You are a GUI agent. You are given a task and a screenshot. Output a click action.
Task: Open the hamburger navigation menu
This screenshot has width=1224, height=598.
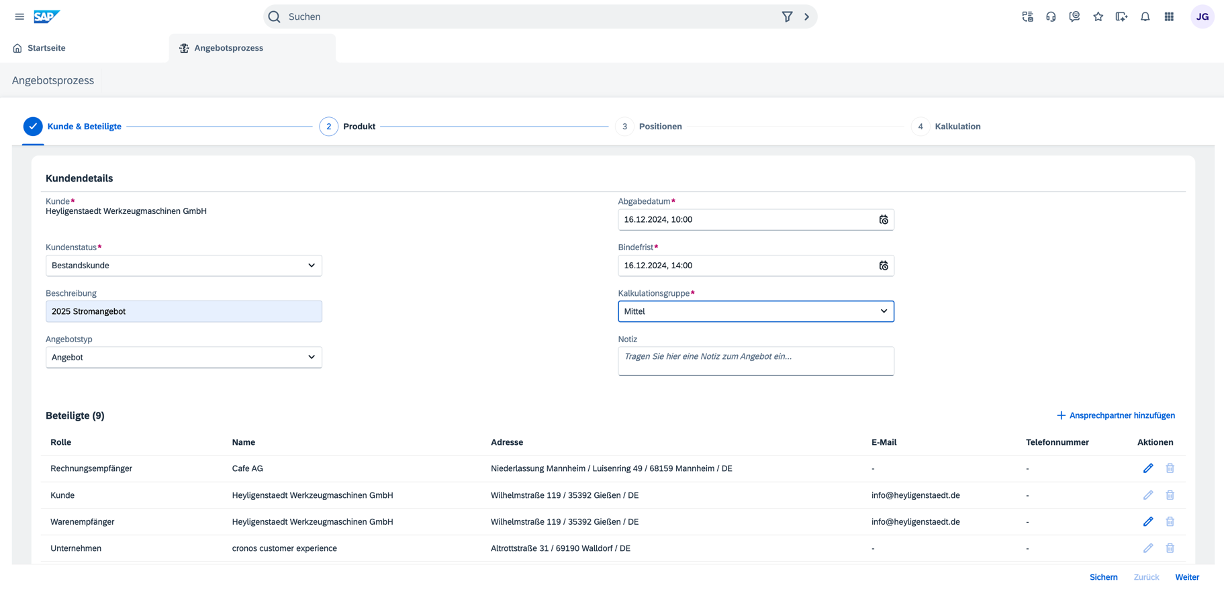(19, 17)
